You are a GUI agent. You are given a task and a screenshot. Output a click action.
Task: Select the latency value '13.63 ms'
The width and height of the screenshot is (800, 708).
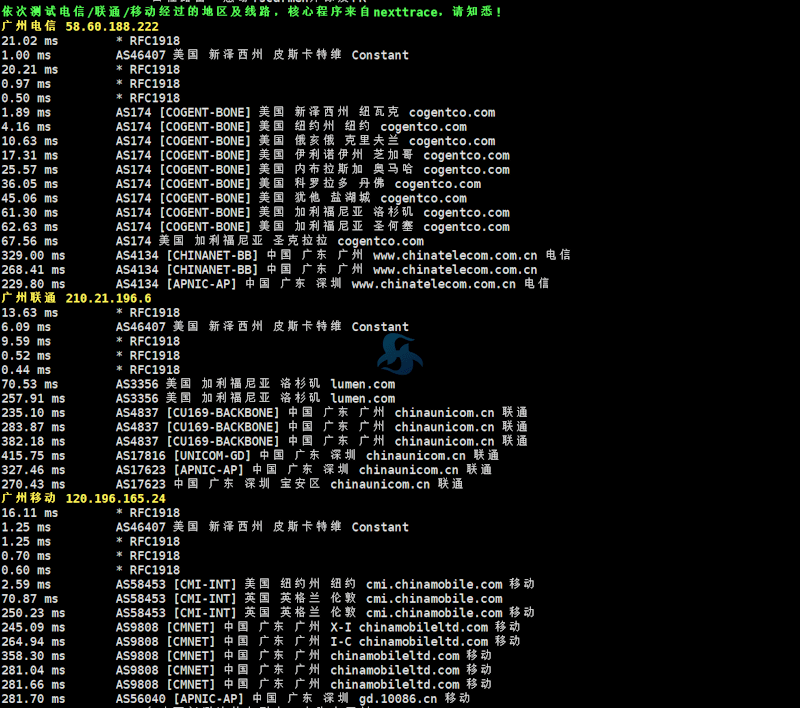pyautogui.click(x=30, y=313)
